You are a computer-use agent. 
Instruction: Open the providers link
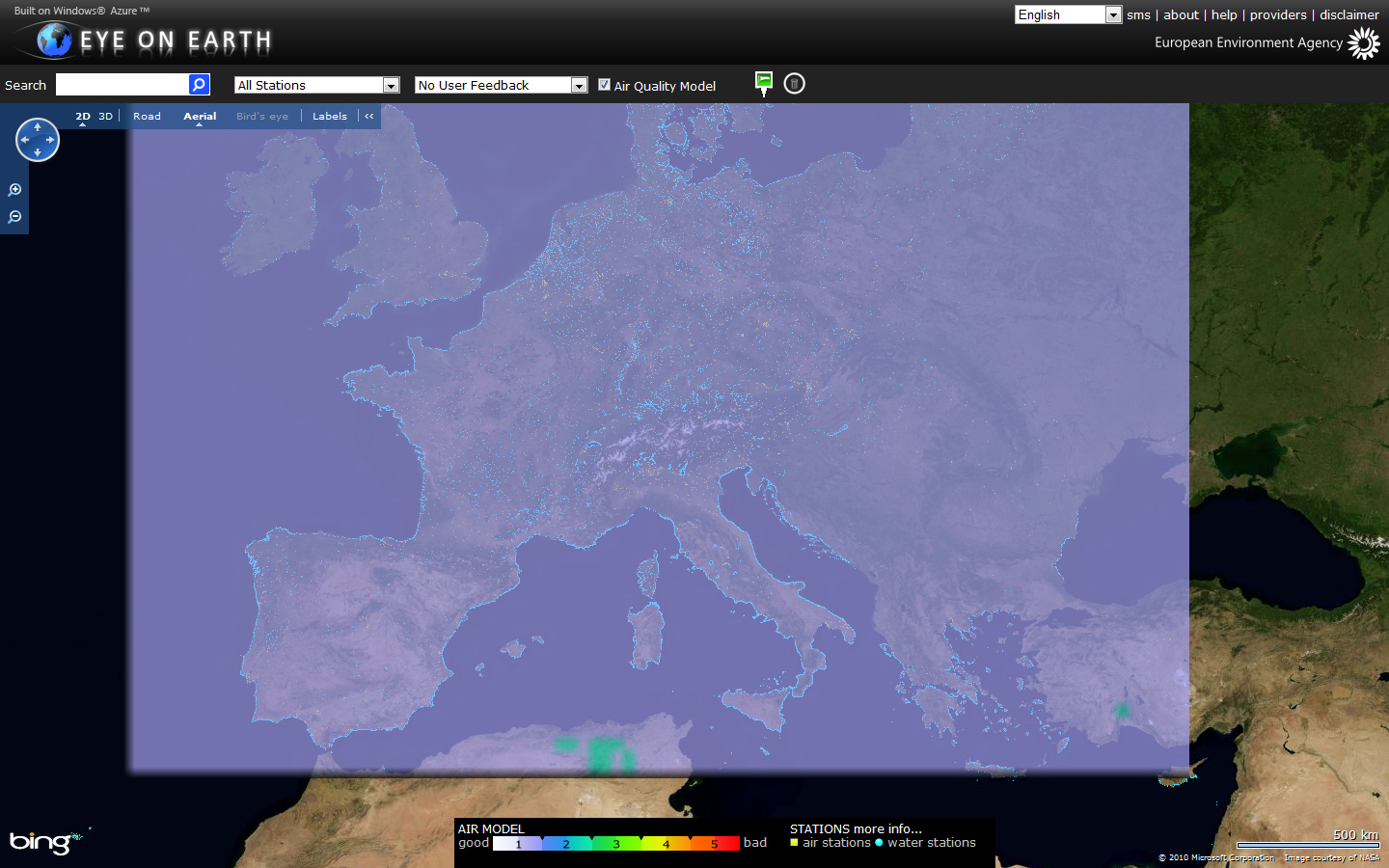[1278, 14]
